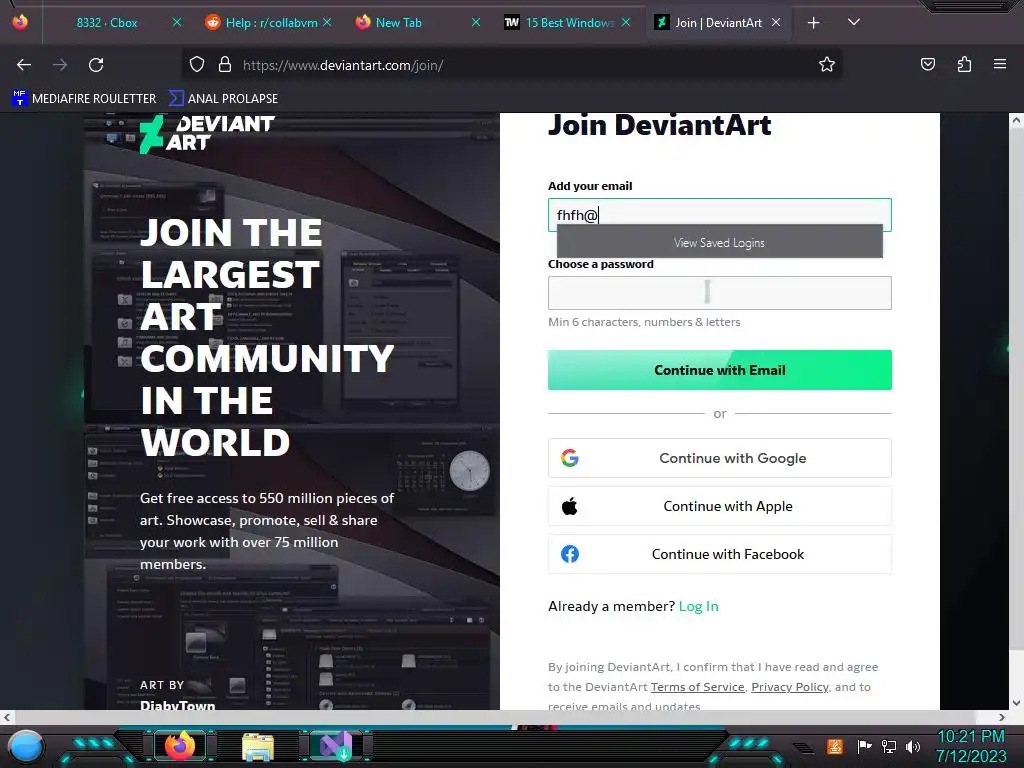Screen dimensions: 1024x768
Task: Switch to the Help r/collabvm tab
Action: 271,23
